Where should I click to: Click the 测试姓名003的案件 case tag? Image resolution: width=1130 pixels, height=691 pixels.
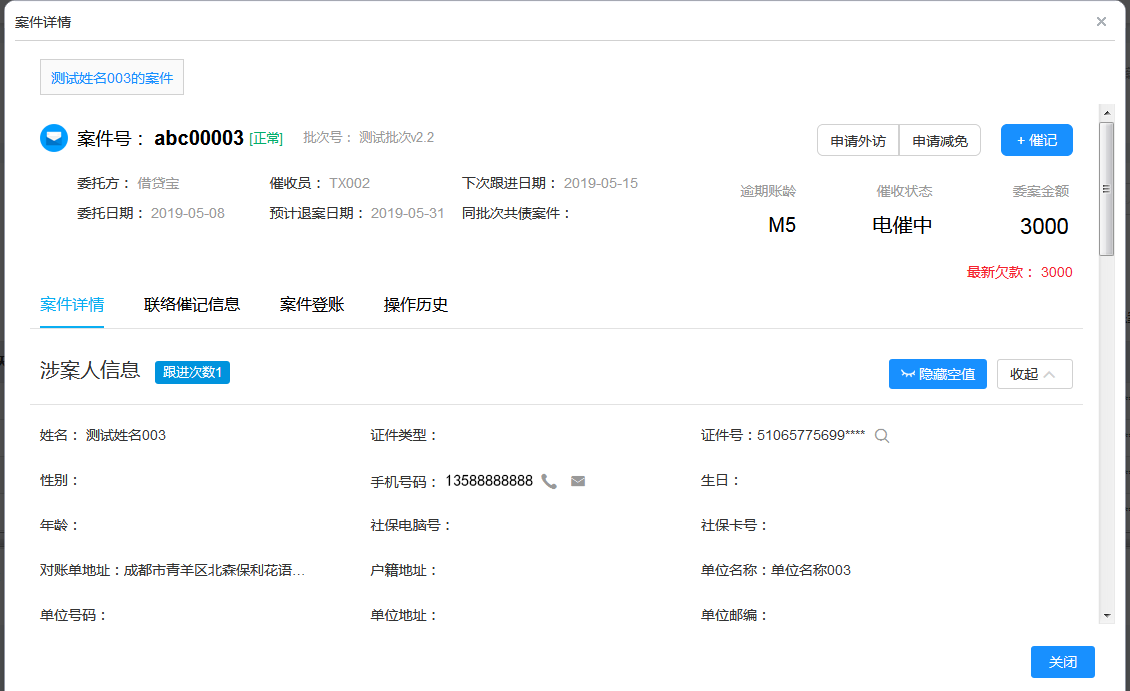pyautogui.click(x=112, y=78)
